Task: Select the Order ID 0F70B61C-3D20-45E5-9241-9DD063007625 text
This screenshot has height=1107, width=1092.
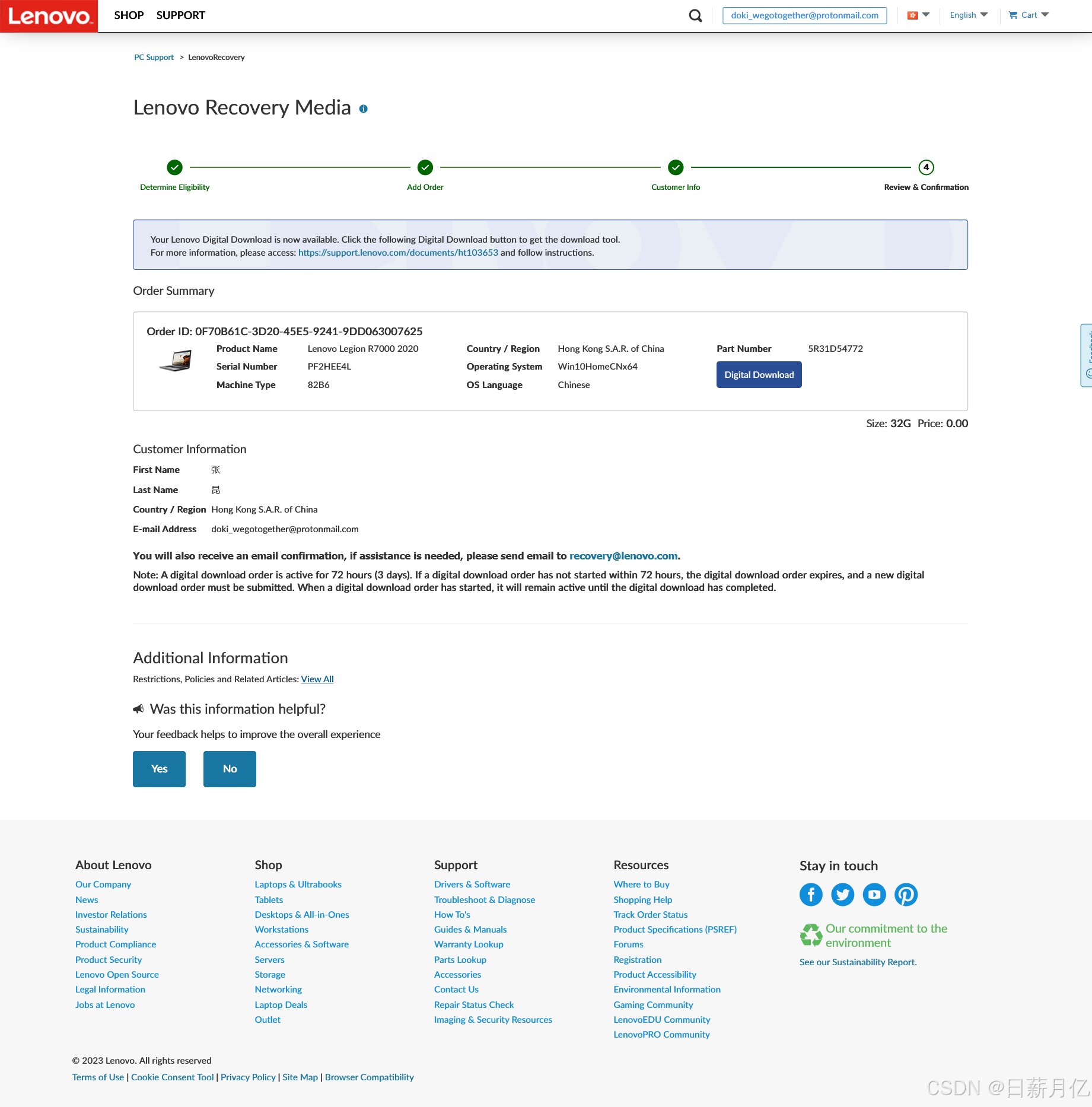Action: point(285,332)
